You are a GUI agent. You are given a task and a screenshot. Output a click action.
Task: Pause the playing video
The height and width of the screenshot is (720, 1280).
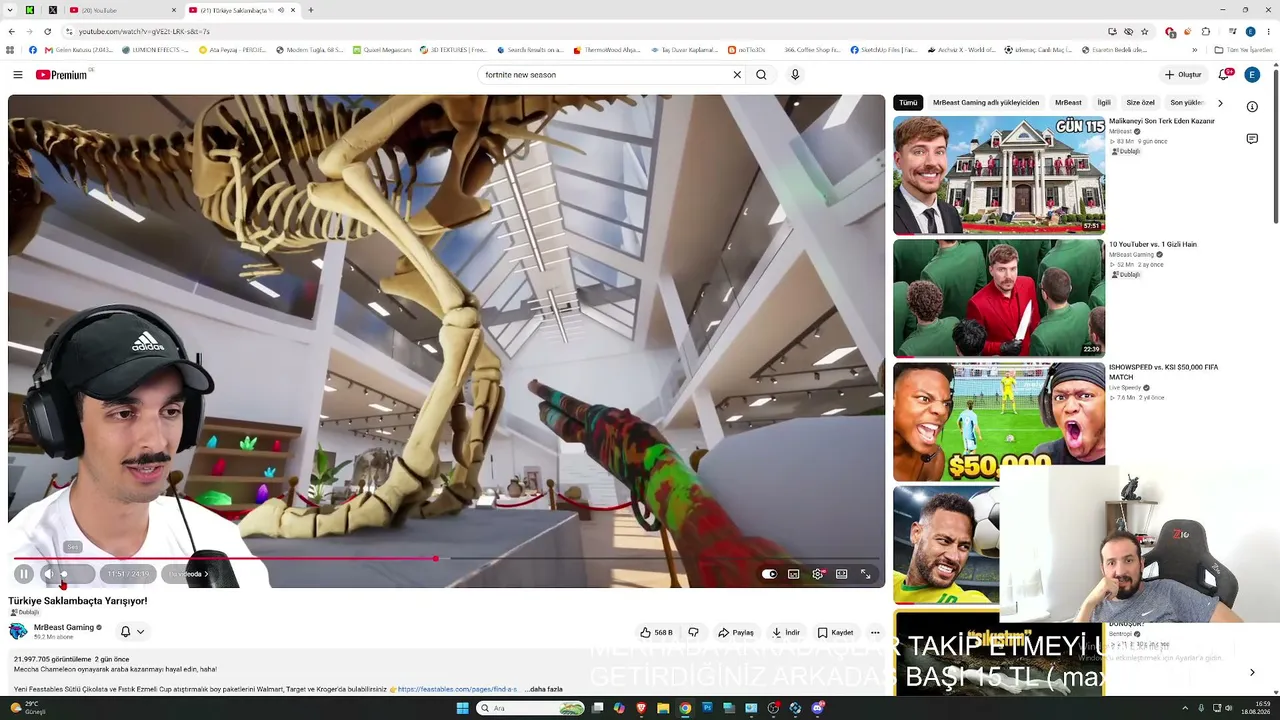[24, 574]
